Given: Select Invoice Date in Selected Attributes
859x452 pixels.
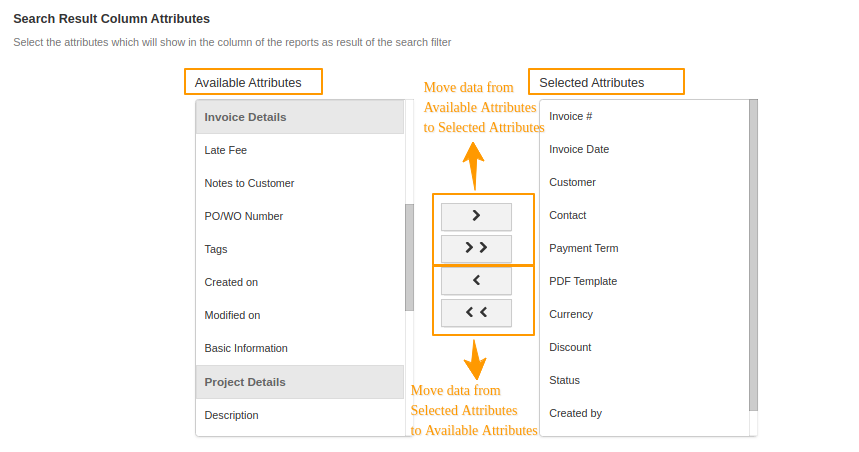Looking at the screenshot, I should point(579,149).
